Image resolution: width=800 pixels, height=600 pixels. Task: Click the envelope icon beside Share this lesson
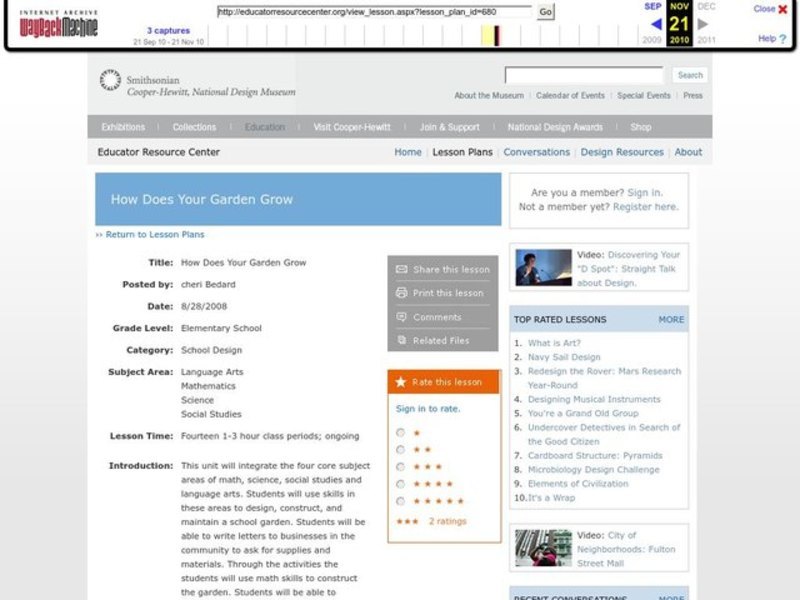(402, 270)
